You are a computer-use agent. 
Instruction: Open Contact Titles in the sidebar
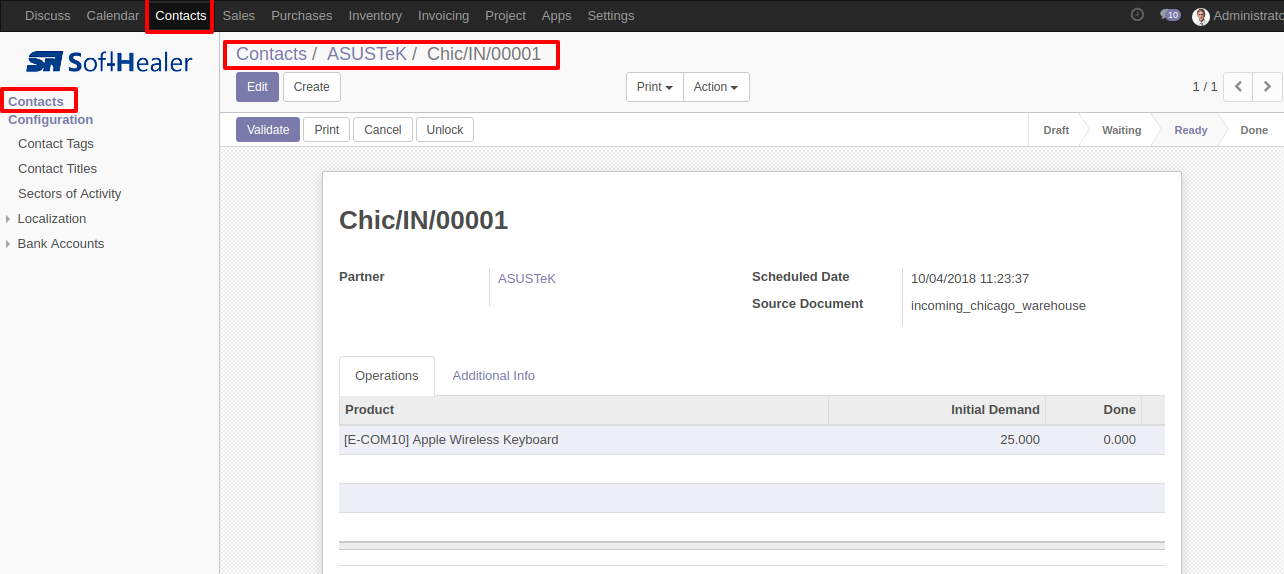click(58, 169)
